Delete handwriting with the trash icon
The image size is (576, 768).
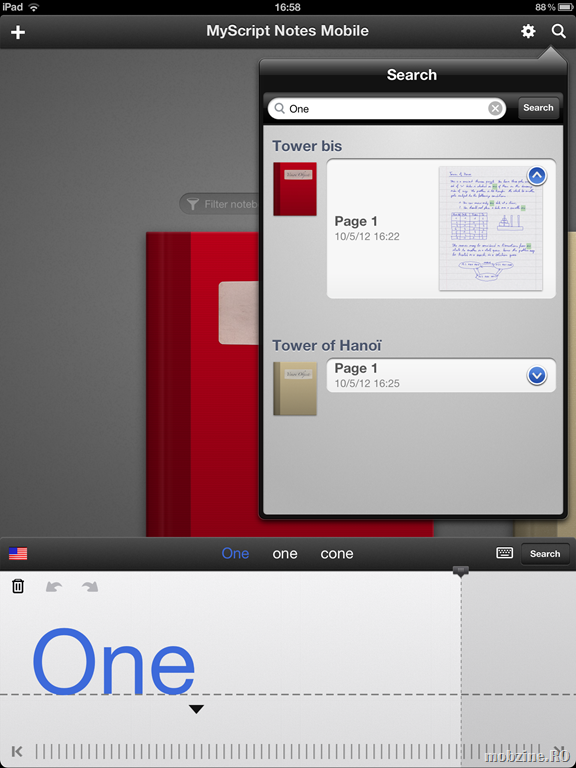[x=18, y=586]
